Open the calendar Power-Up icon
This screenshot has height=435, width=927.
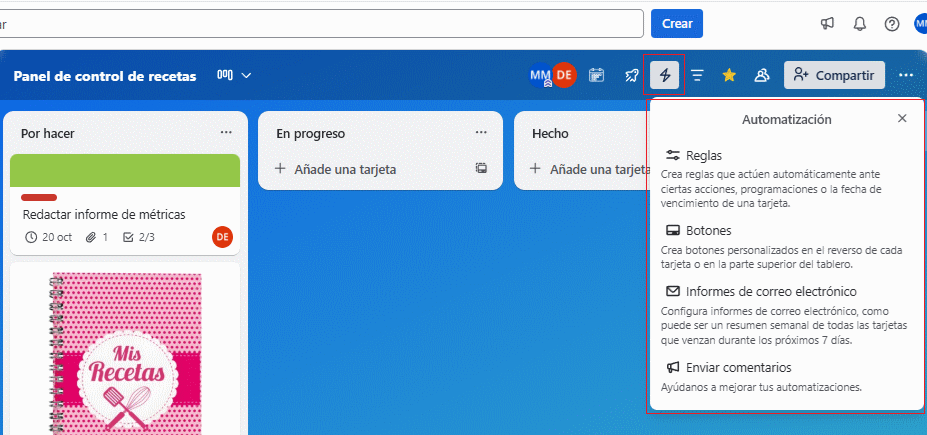coord(596,75)
